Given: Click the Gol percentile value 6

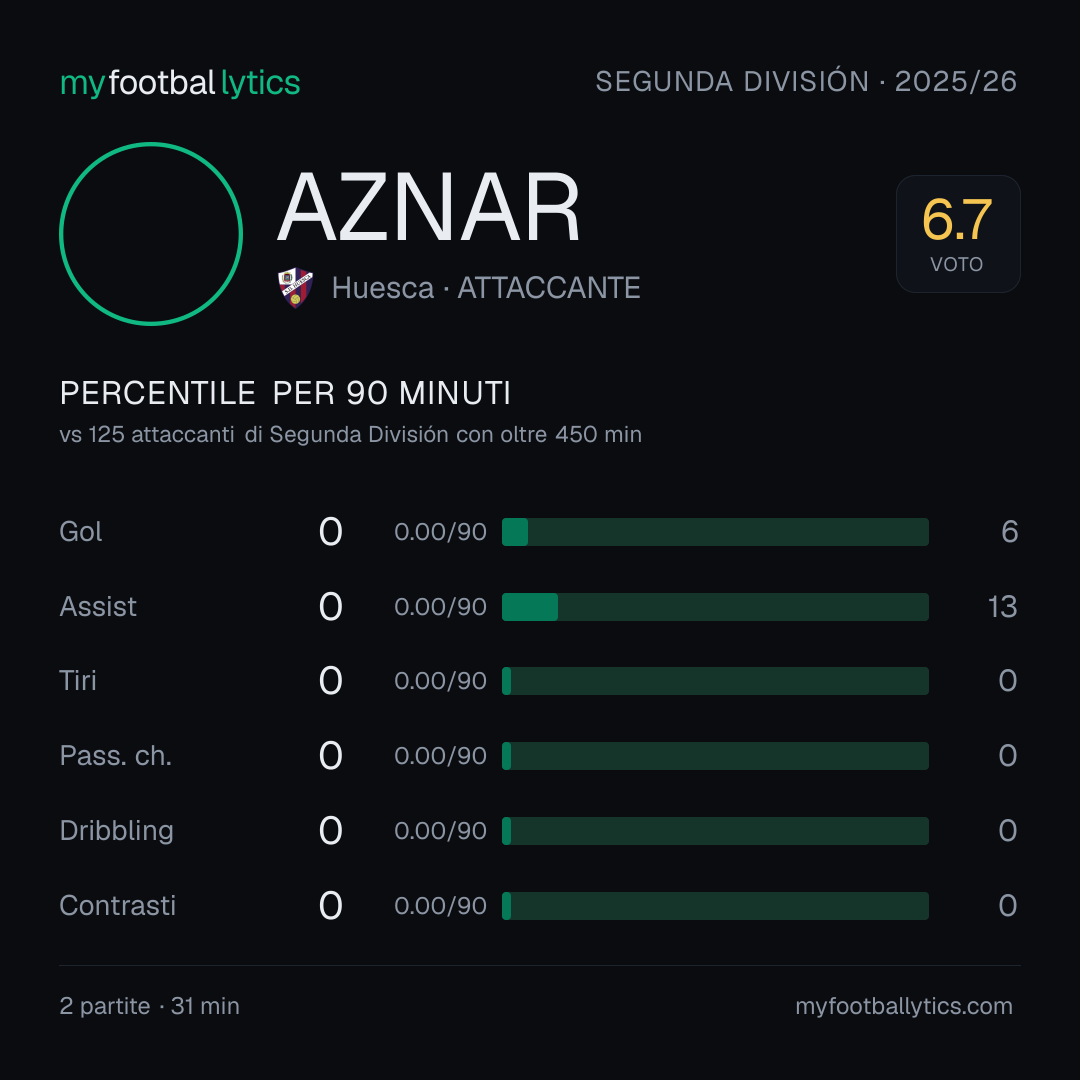Looking at the screenshot, I should tap(1009, 532).
